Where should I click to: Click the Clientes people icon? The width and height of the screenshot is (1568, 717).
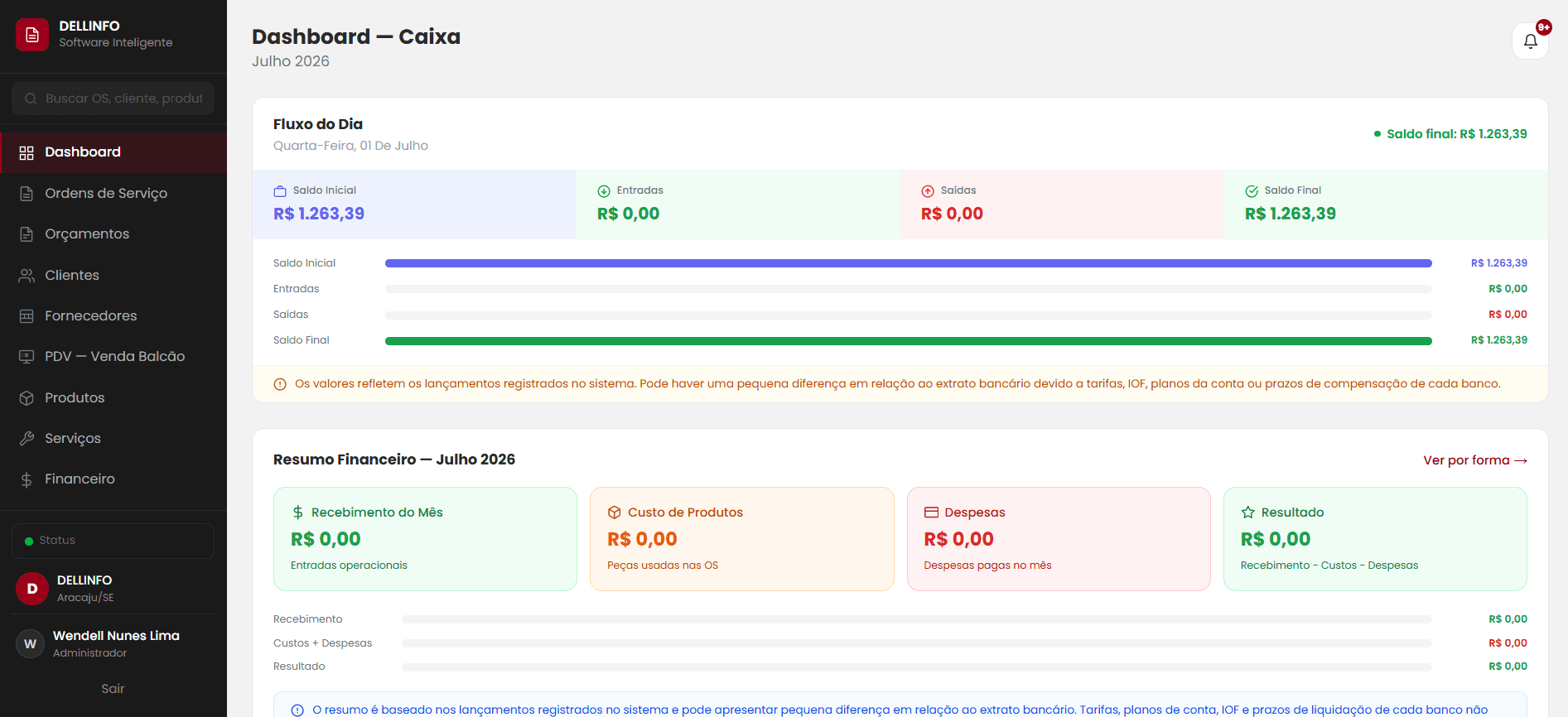click(27, 275)
